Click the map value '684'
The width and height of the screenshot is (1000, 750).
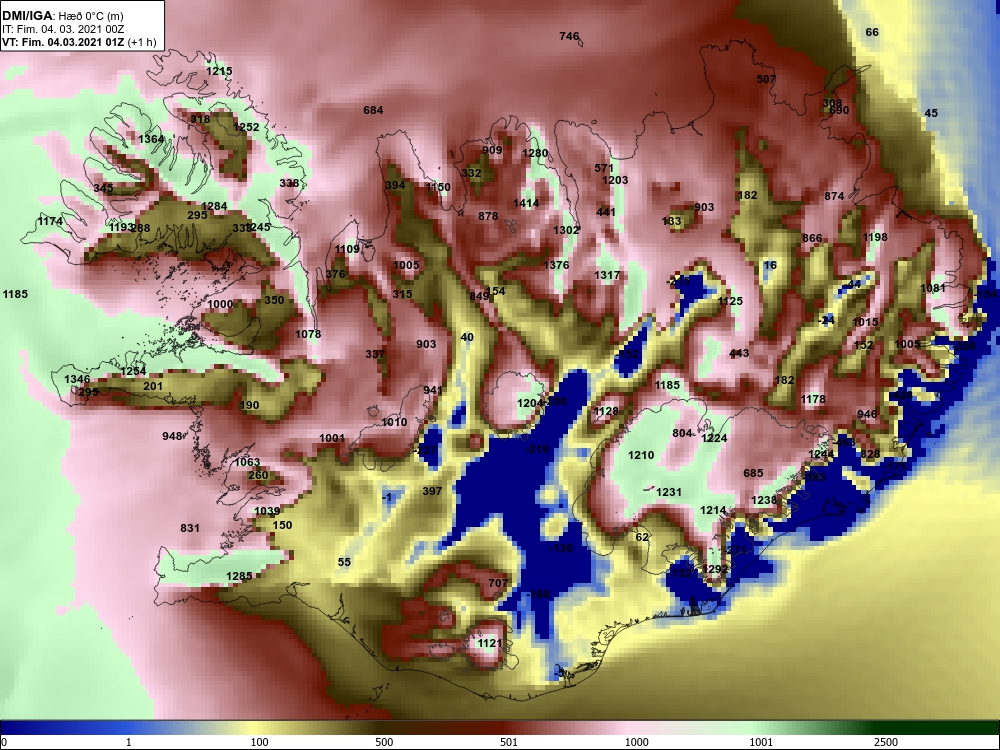point(373,110)
